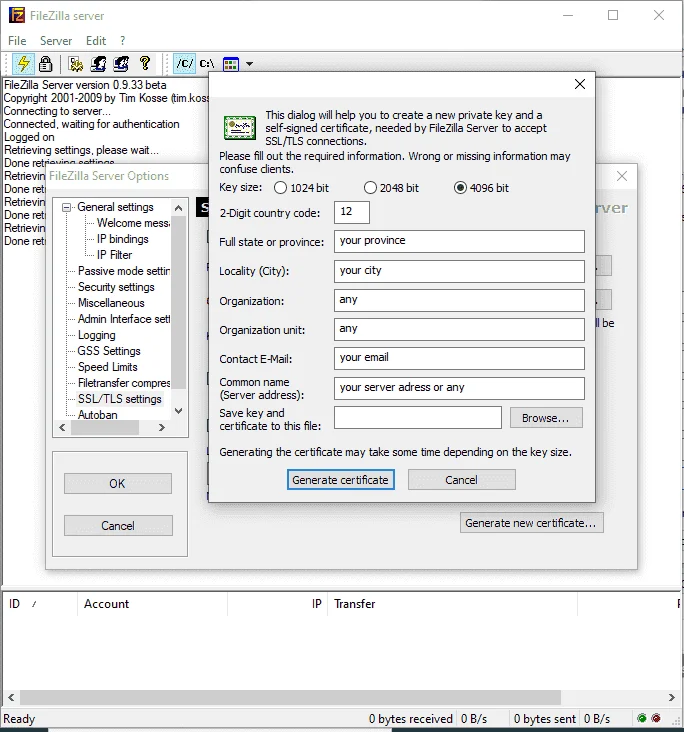Open the ? help menu
Image resolution: width=684 pixels, height=732 pixels.
122,41
